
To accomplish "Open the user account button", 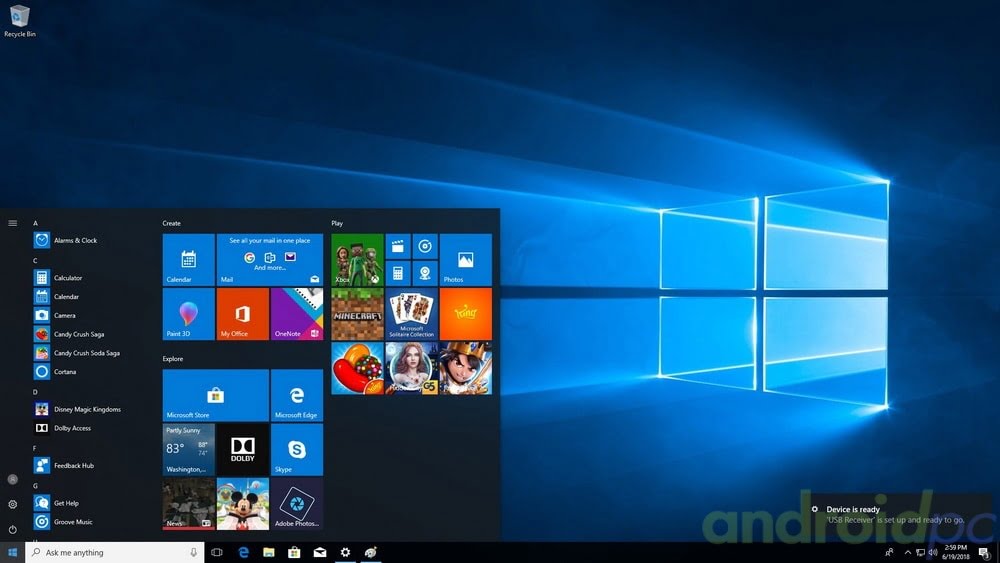I will [12, 479].
